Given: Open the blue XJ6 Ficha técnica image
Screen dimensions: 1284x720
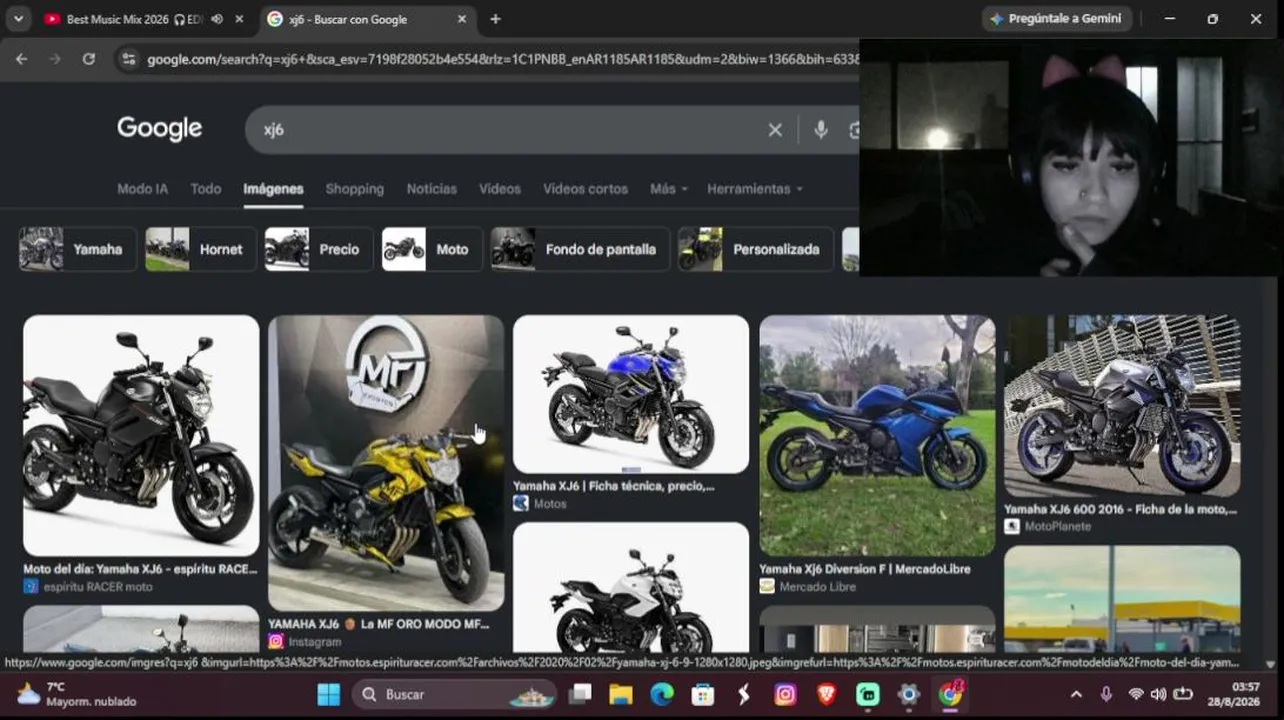Looking at the screenshot, I should [x=631, y=394].
